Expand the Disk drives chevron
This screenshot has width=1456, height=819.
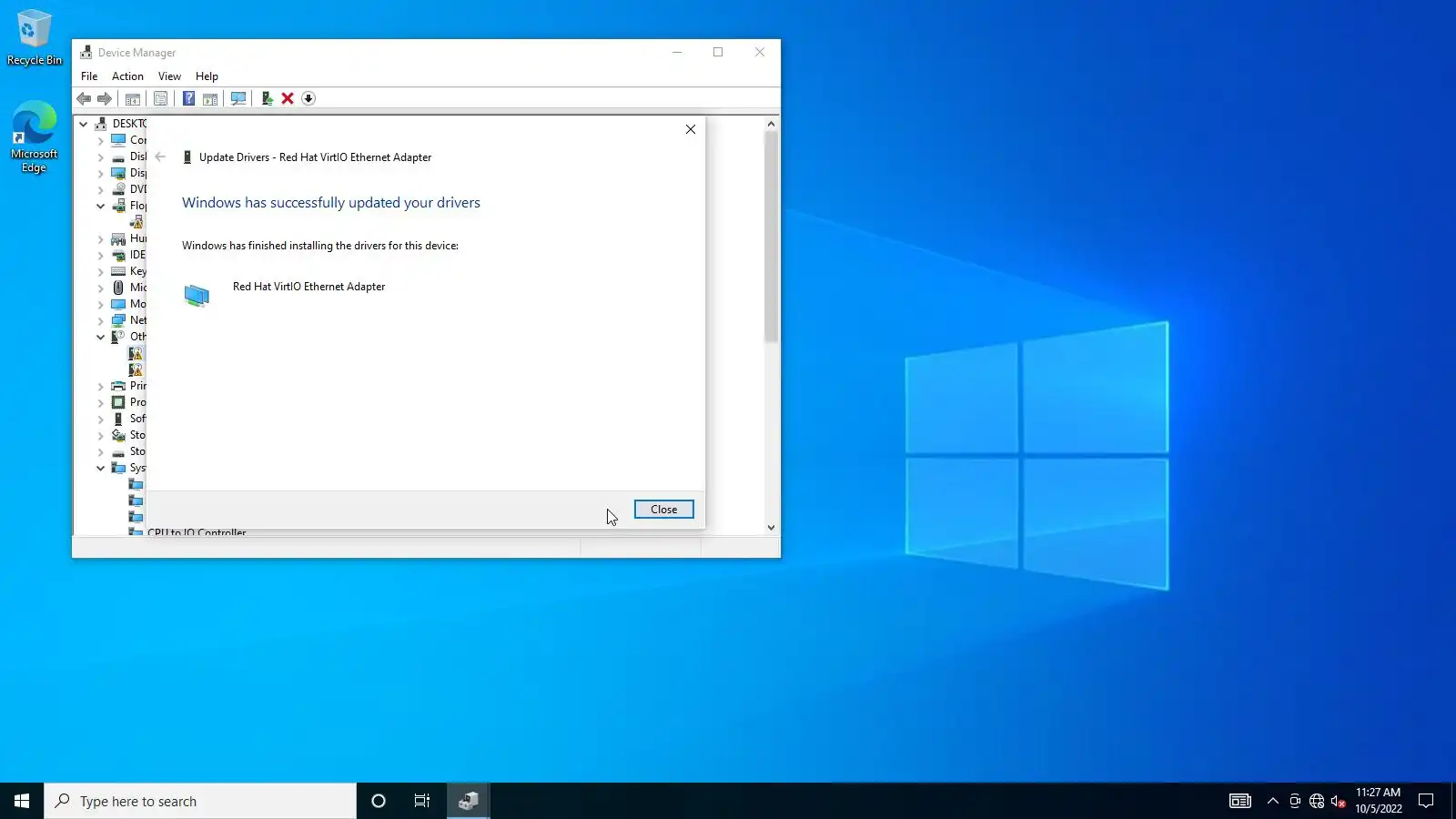point(101,157)
